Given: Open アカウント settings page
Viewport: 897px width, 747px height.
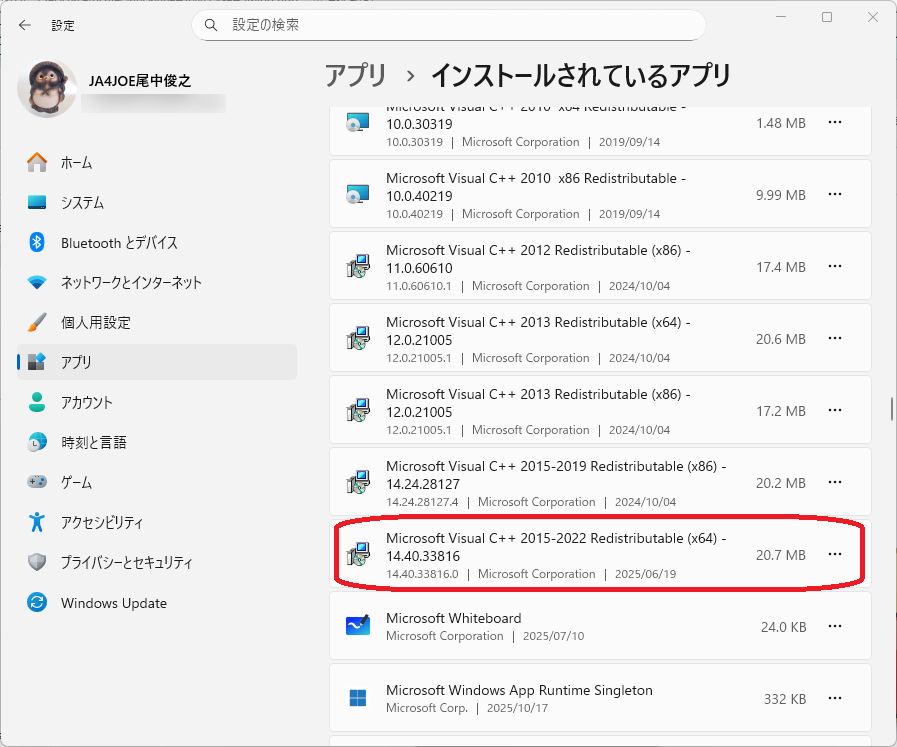Looking at the screenshot, I should click(x=157, y=402).
